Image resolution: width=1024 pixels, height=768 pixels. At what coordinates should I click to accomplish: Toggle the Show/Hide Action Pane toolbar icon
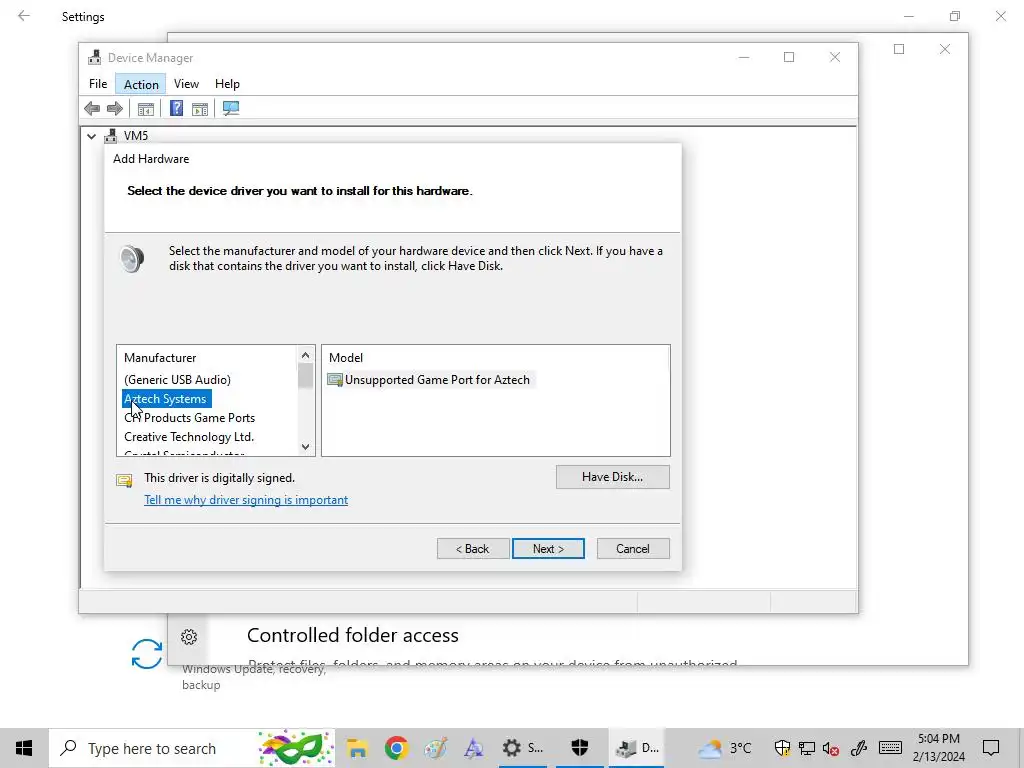pos(200,109)
